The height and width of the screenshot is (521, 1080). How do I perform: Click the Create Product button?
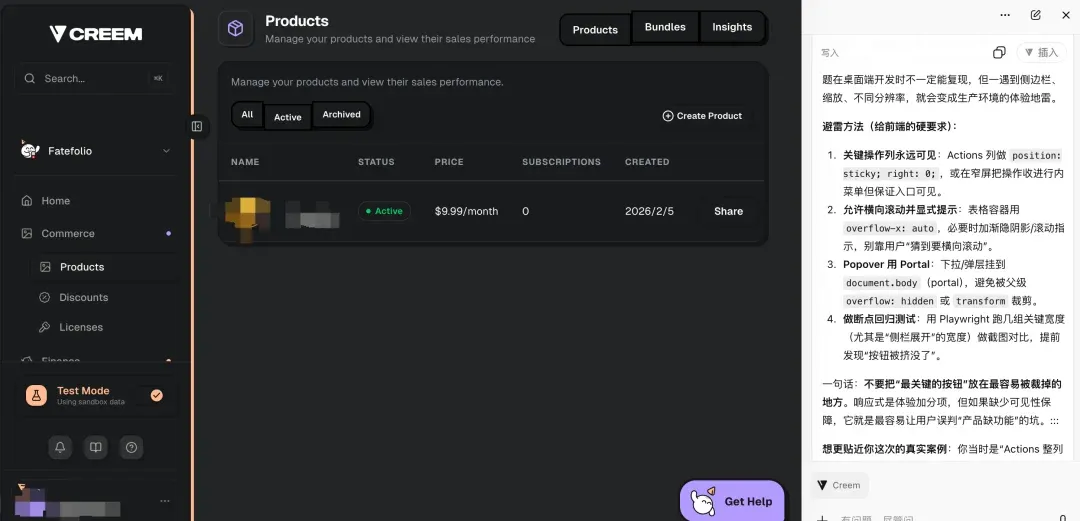tap(702, 116)
